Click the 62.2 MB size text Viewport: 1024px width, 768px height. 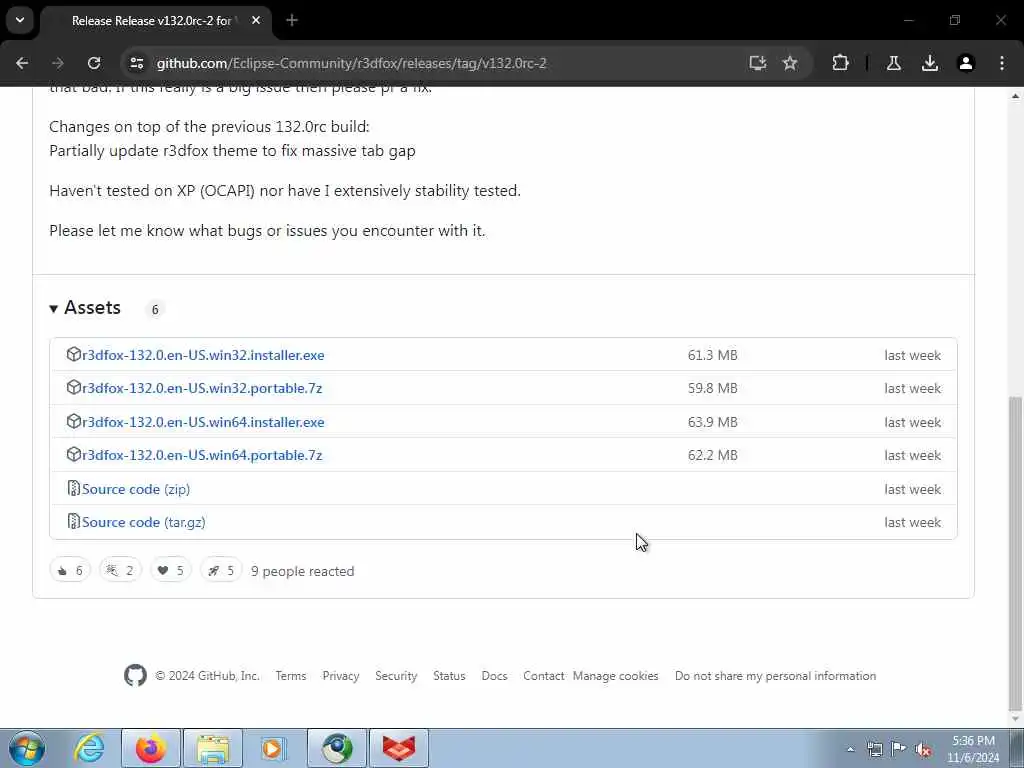[x=712, y=455]
